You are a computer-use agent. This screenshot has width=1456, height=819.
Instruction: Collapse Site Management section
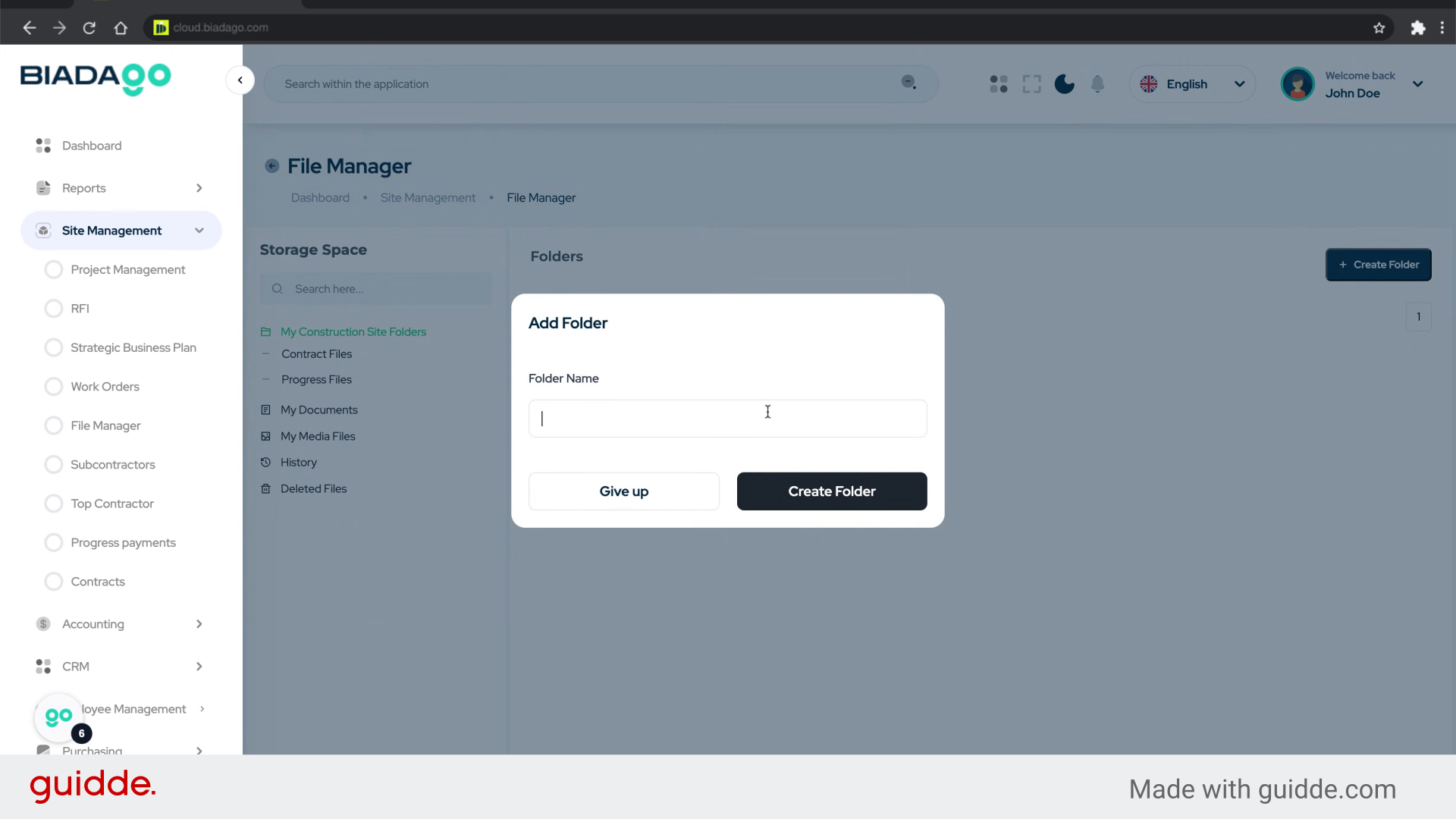tap(199, 231)
